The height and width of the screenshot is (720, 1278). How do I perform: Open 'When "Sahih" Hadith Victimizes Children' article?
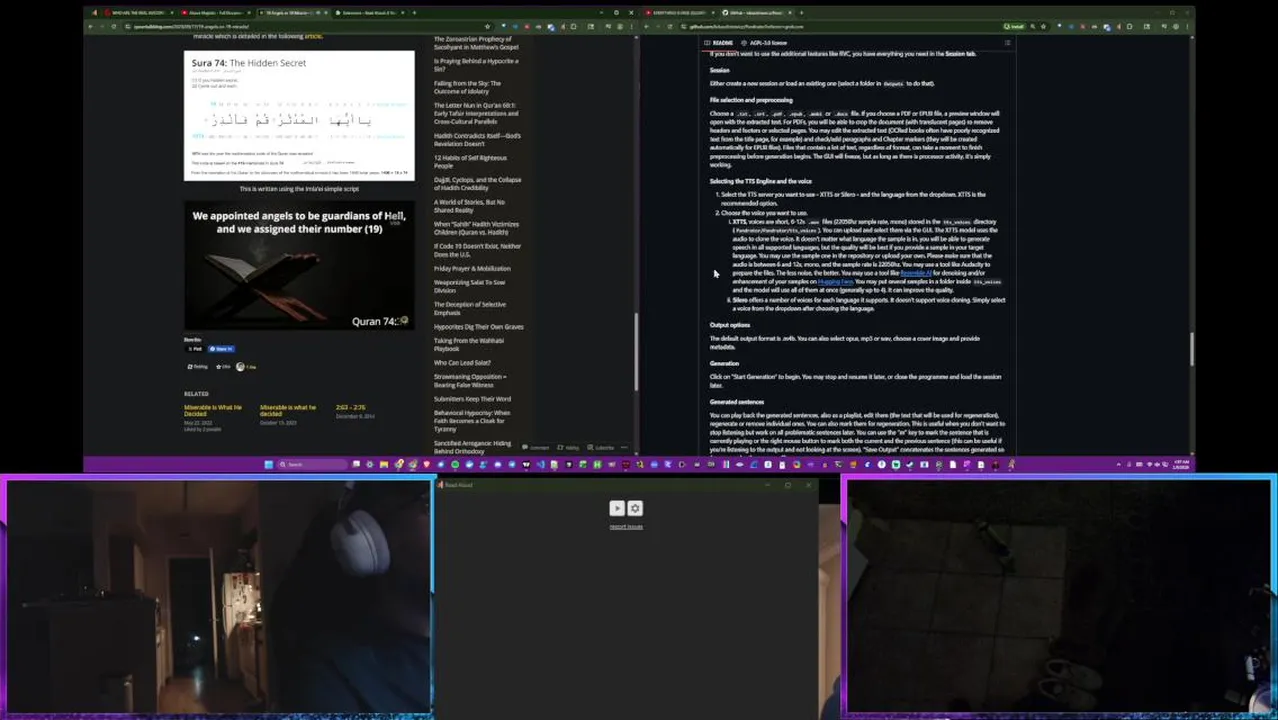click(x=476, y=228)
